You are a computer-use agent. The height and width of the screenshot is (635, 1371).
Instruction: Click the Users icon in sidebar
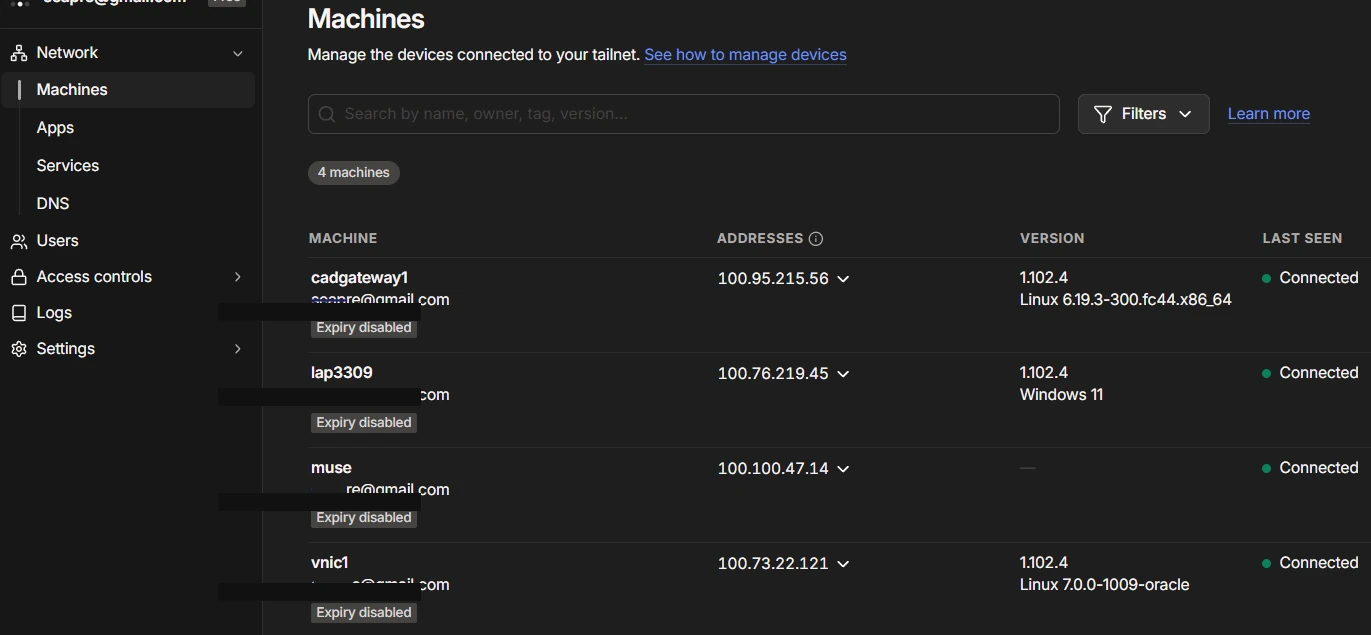coord(18,241)
